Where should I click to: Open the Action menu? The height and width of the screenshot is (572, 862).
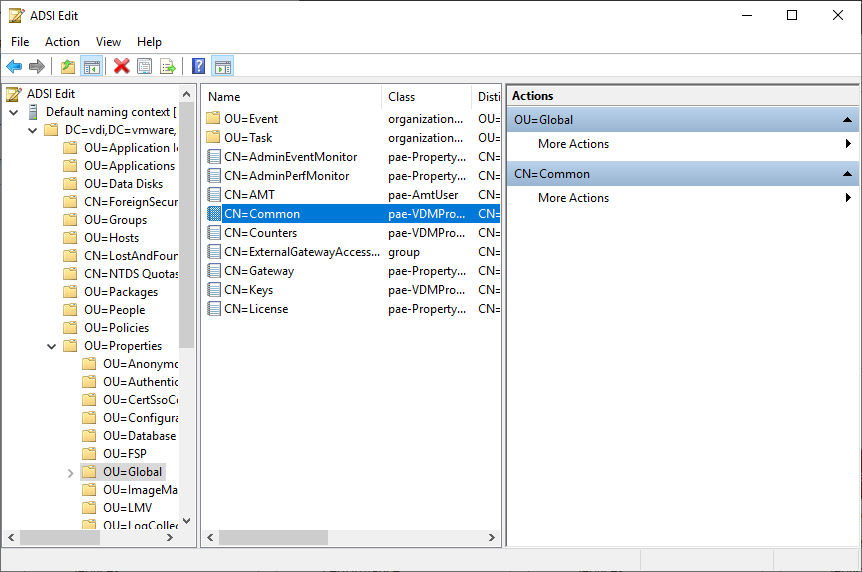(62, 42)
